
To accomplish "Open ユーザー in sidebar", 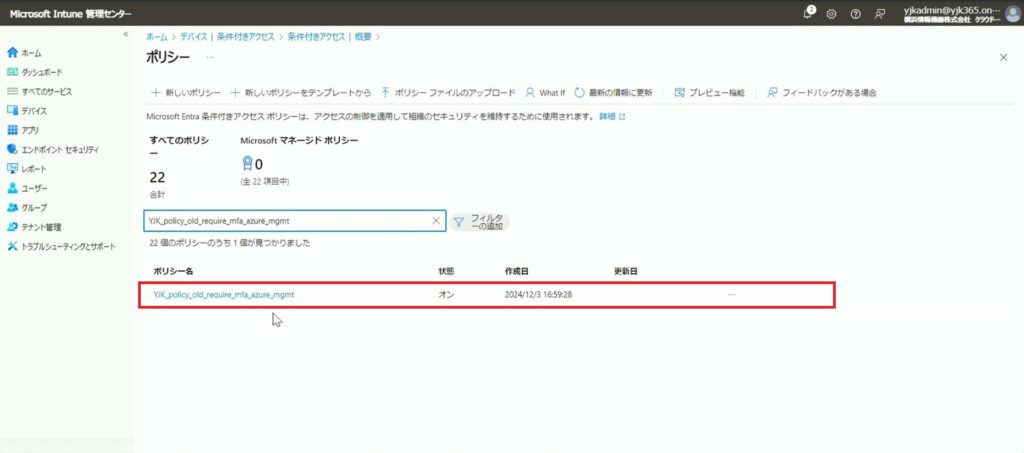I will coord(27,189).
